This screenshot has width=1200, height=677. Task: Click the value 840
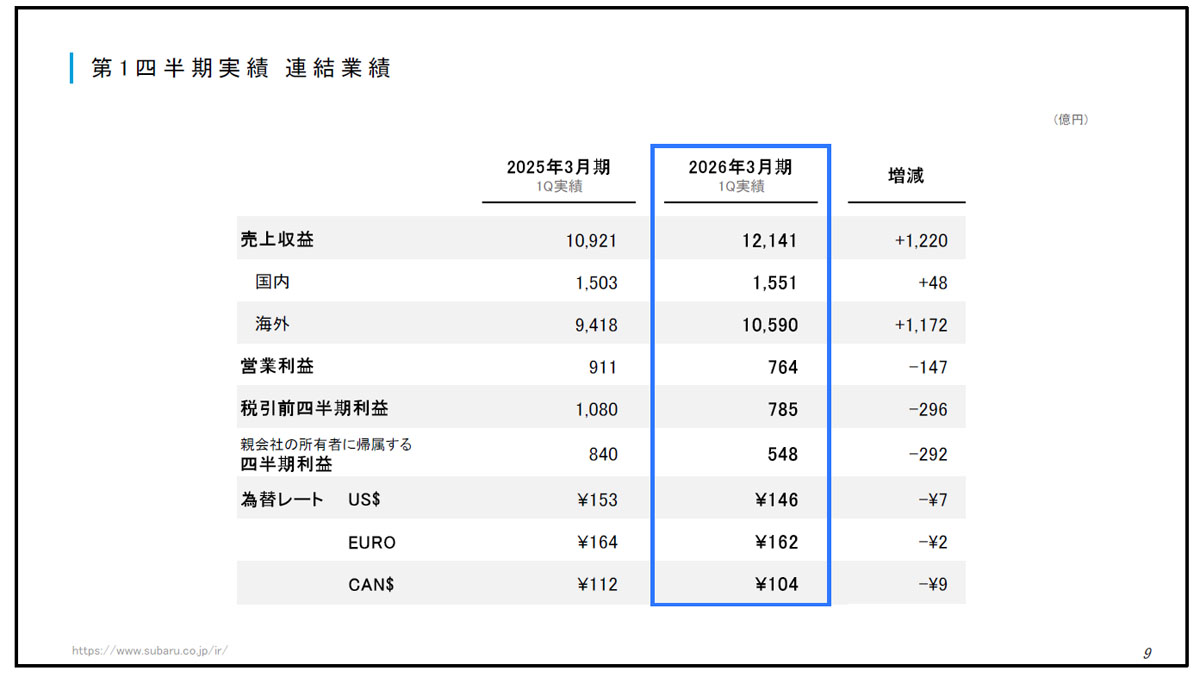click(x=604, y=454)
